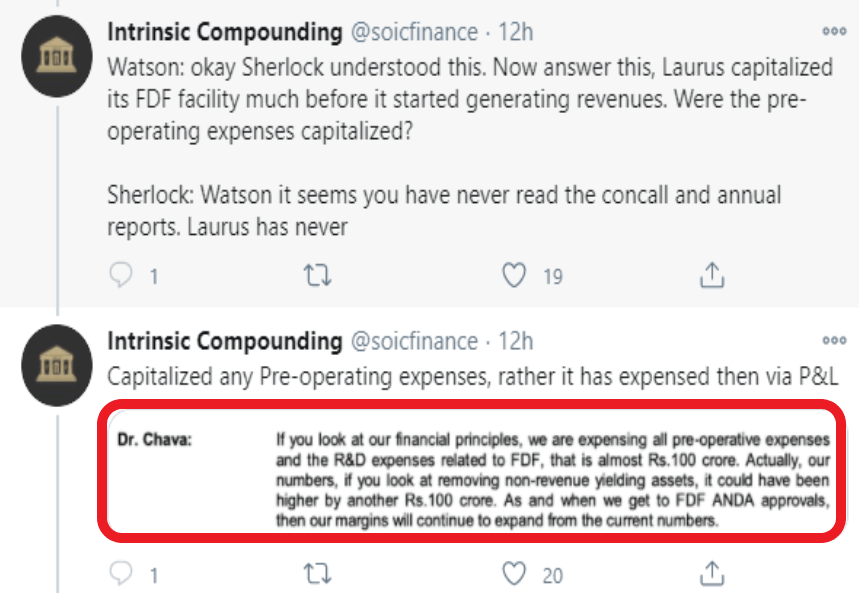Open Intrinsic Compounding profile from second tweet name
The height and width of the screenshot is (593, 859).
coord(224,341)
